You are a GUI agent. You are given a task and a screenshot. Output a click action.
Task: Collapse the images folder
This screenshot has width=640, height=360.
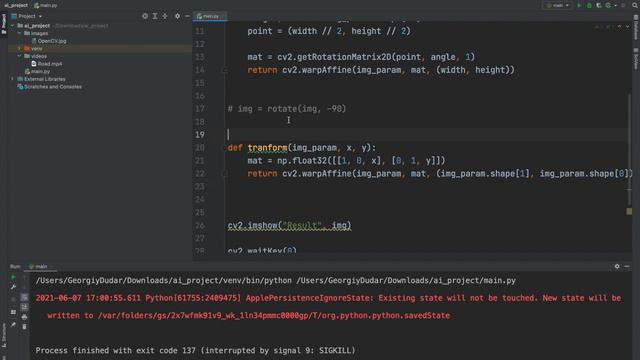[x=19, y=33]
